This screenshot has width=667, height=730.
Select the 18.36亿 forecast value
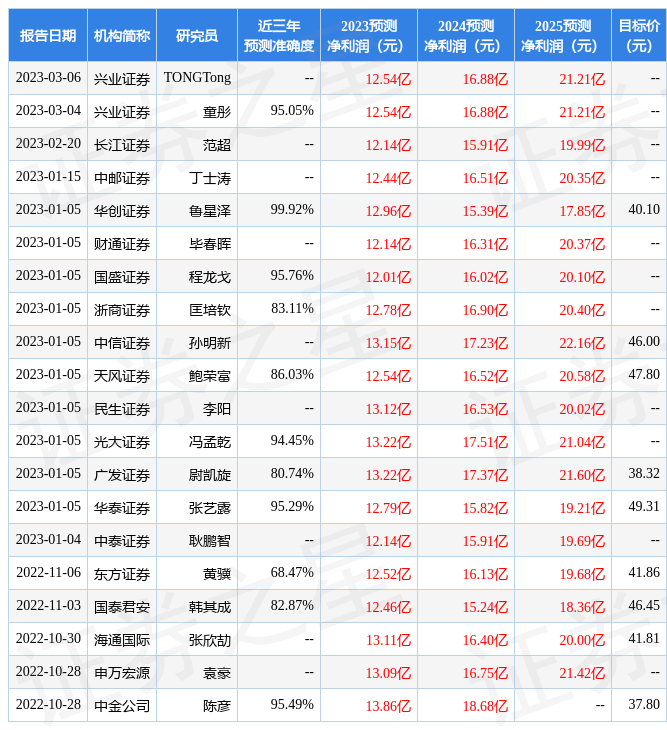[582, 607]
